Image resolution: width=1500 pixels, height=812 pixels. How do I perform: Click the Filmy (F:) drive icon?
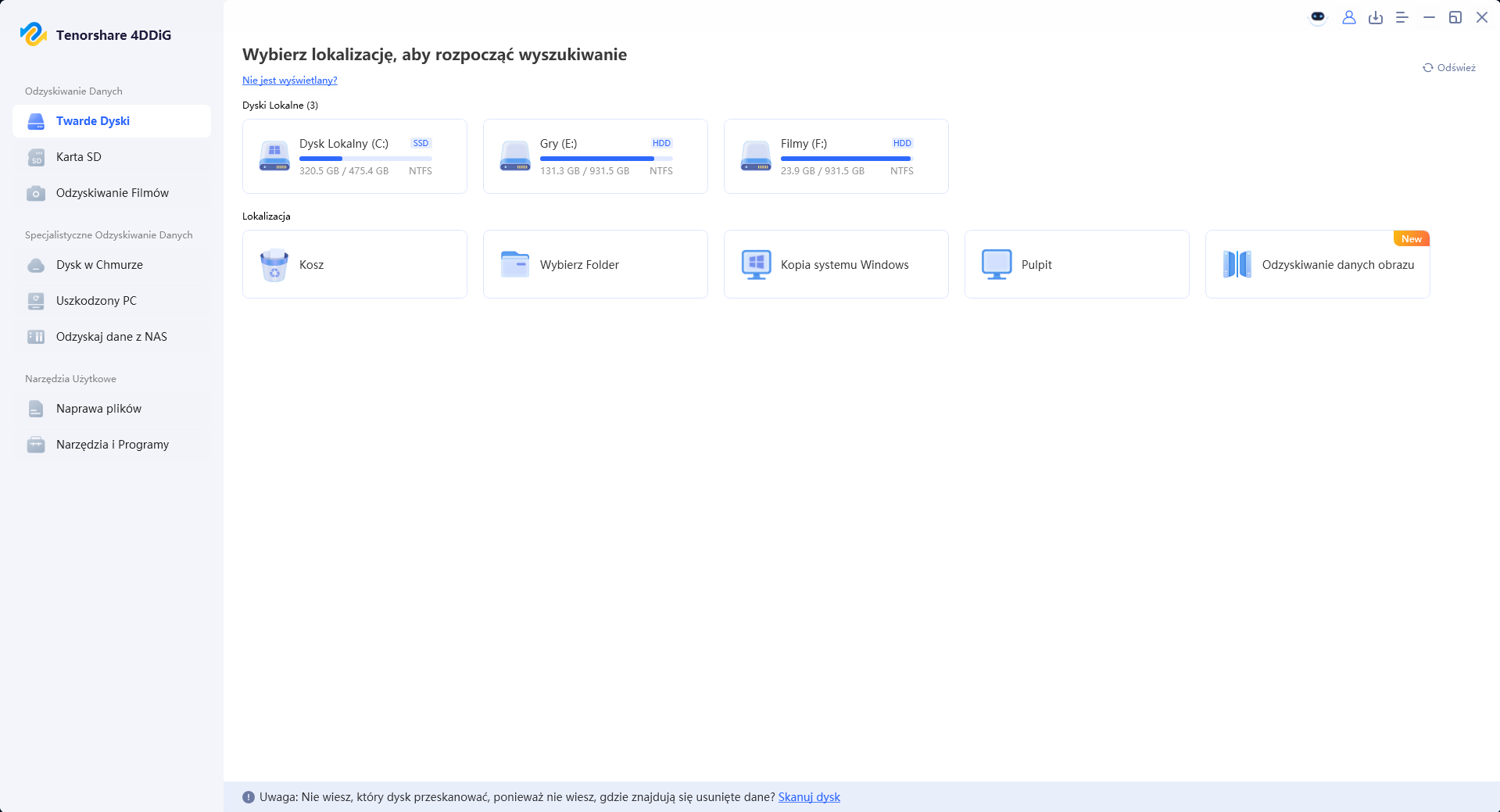coord(756,156)
